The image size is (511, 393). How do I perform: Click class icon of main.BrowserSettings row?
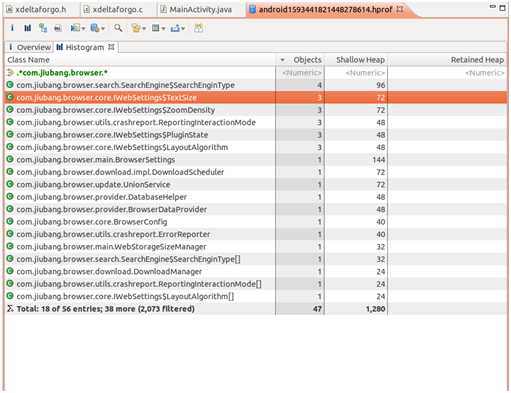coord(10,159)
